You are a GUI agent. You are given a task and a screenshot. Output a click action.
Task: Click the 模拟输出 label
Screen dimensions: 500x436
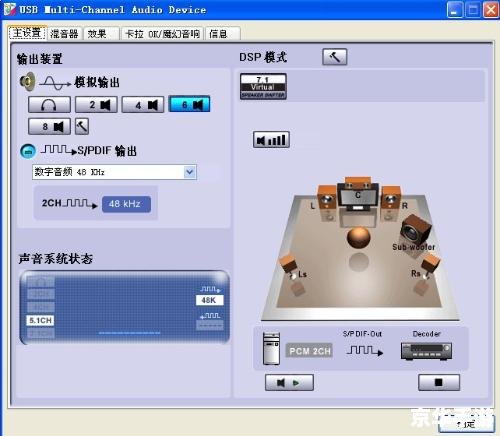click(x=97, y=82)
